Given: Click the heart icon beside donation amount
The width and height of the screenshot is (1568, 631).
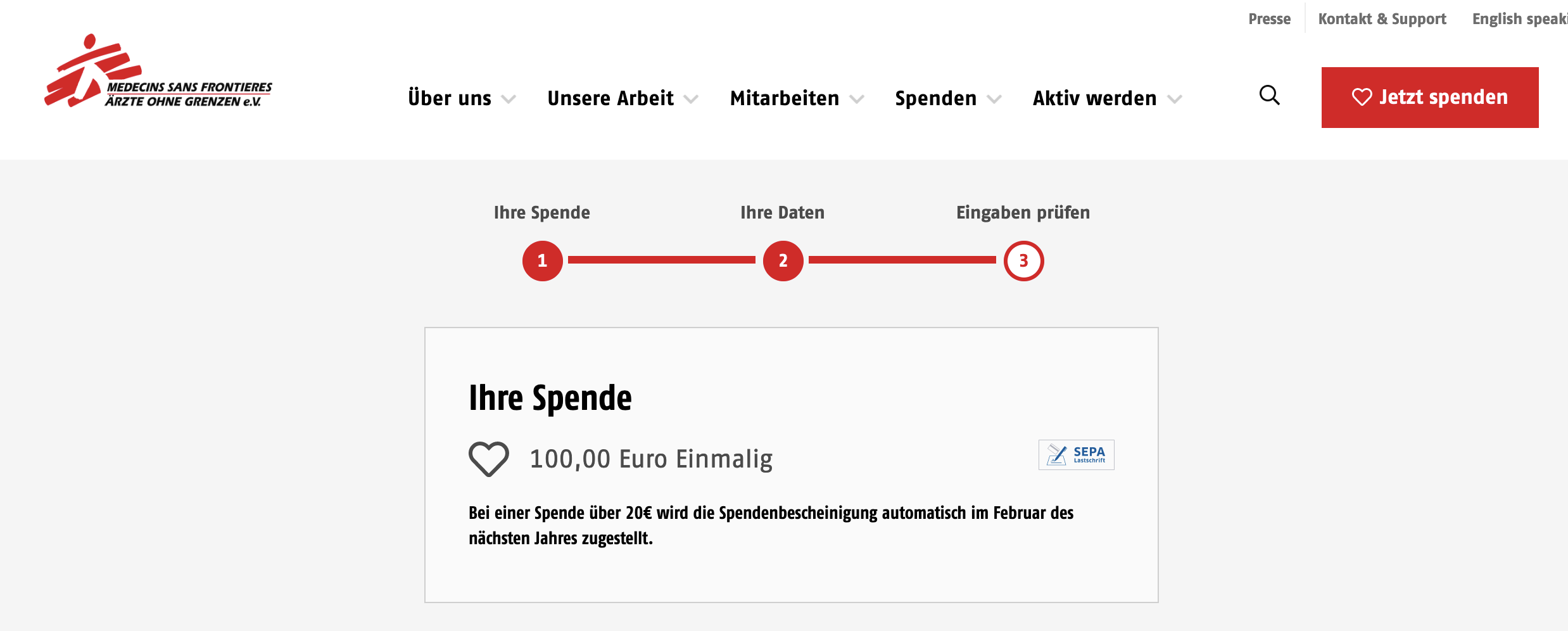Looking at the screenshot, I should coord(488,459).
